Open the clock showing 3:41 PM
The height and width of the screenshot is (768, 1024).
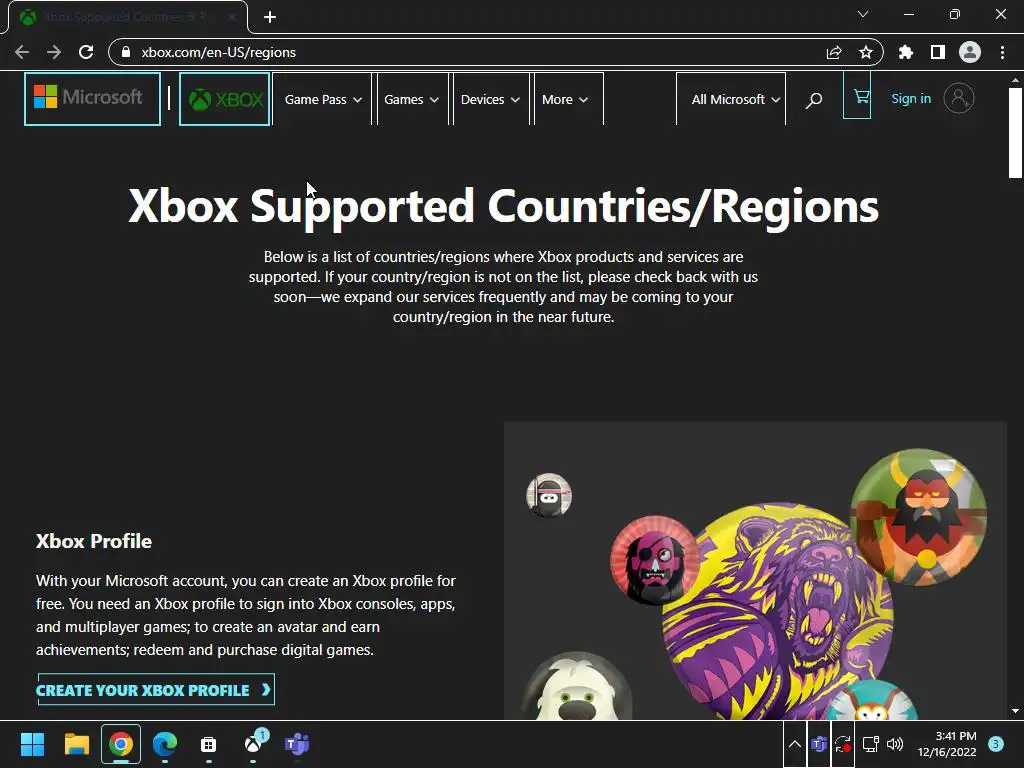click(947, 744)
